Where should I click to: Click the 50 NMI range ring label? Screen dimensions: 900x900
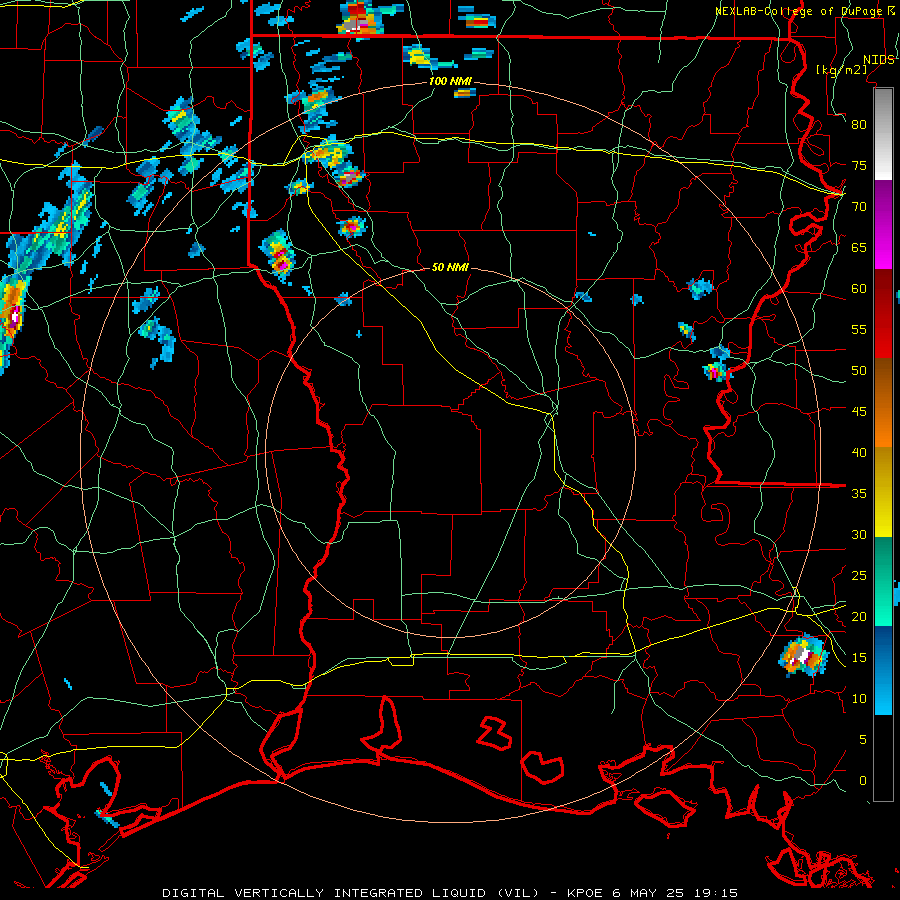pyautogui.click(x=450, y=267)
